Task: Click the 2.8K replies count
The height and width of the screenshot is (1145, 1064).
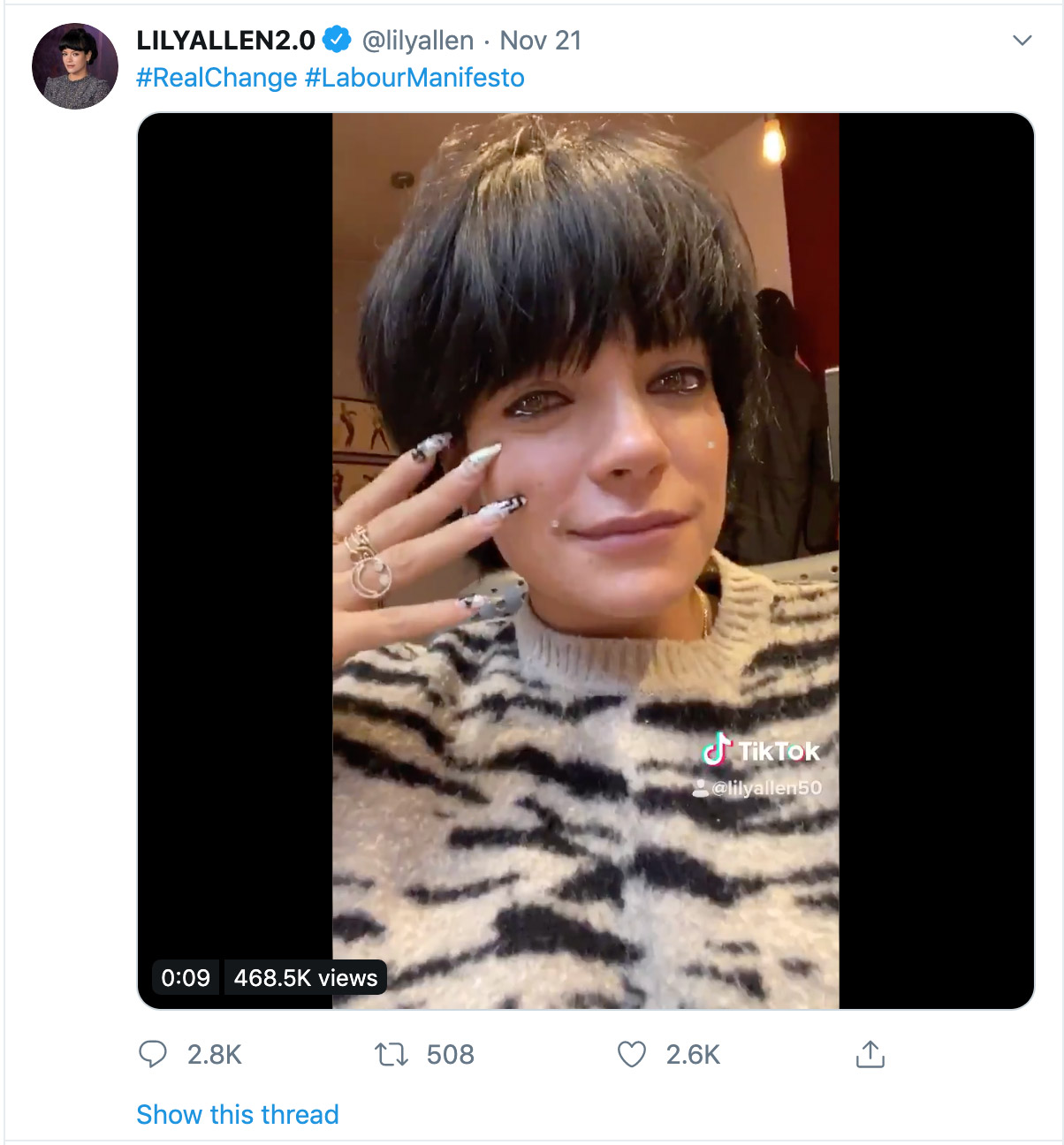Action: point(215,1054)
